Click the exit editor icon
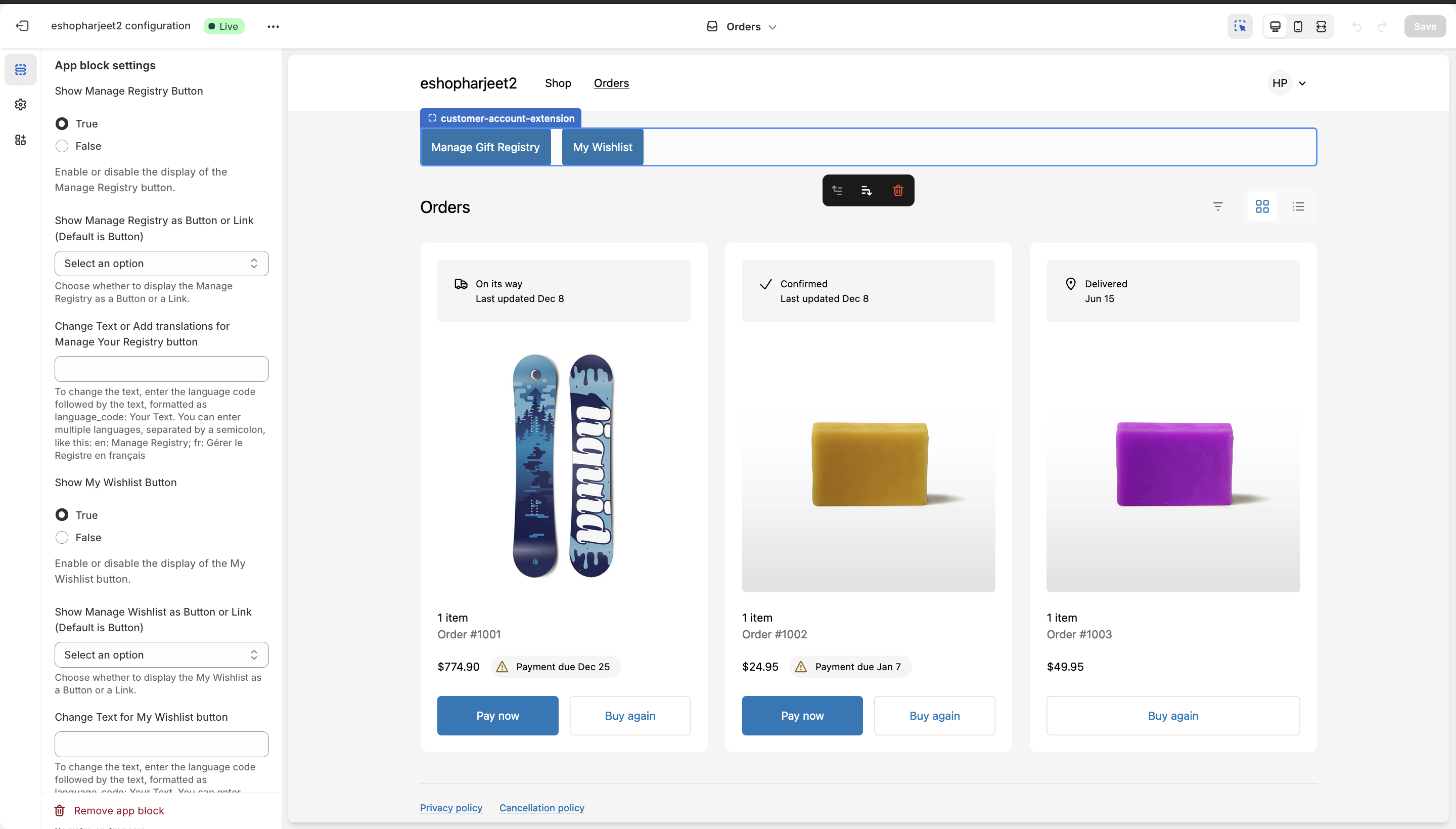Image resolution: width=1456 pixels, height=829 pixels. point(22,26)
